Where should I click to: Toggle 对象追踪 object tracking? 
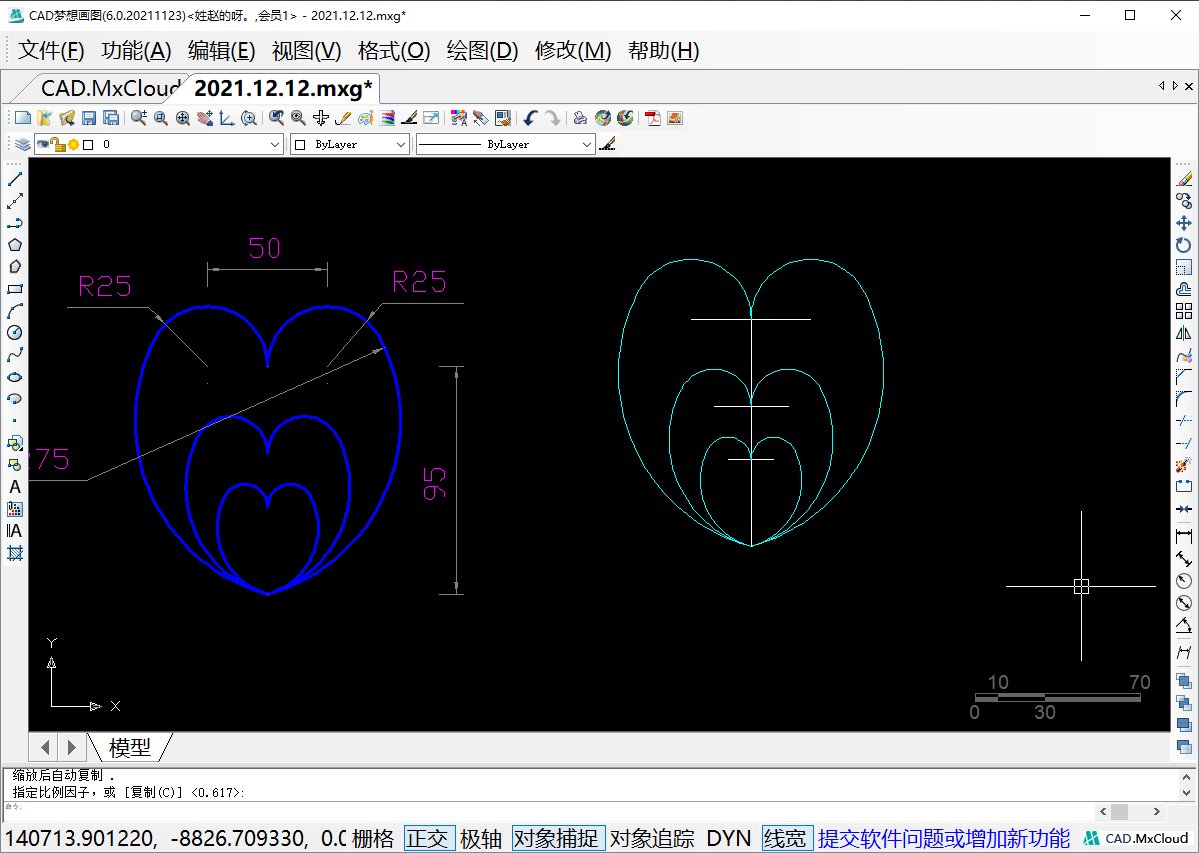point(652,838)
